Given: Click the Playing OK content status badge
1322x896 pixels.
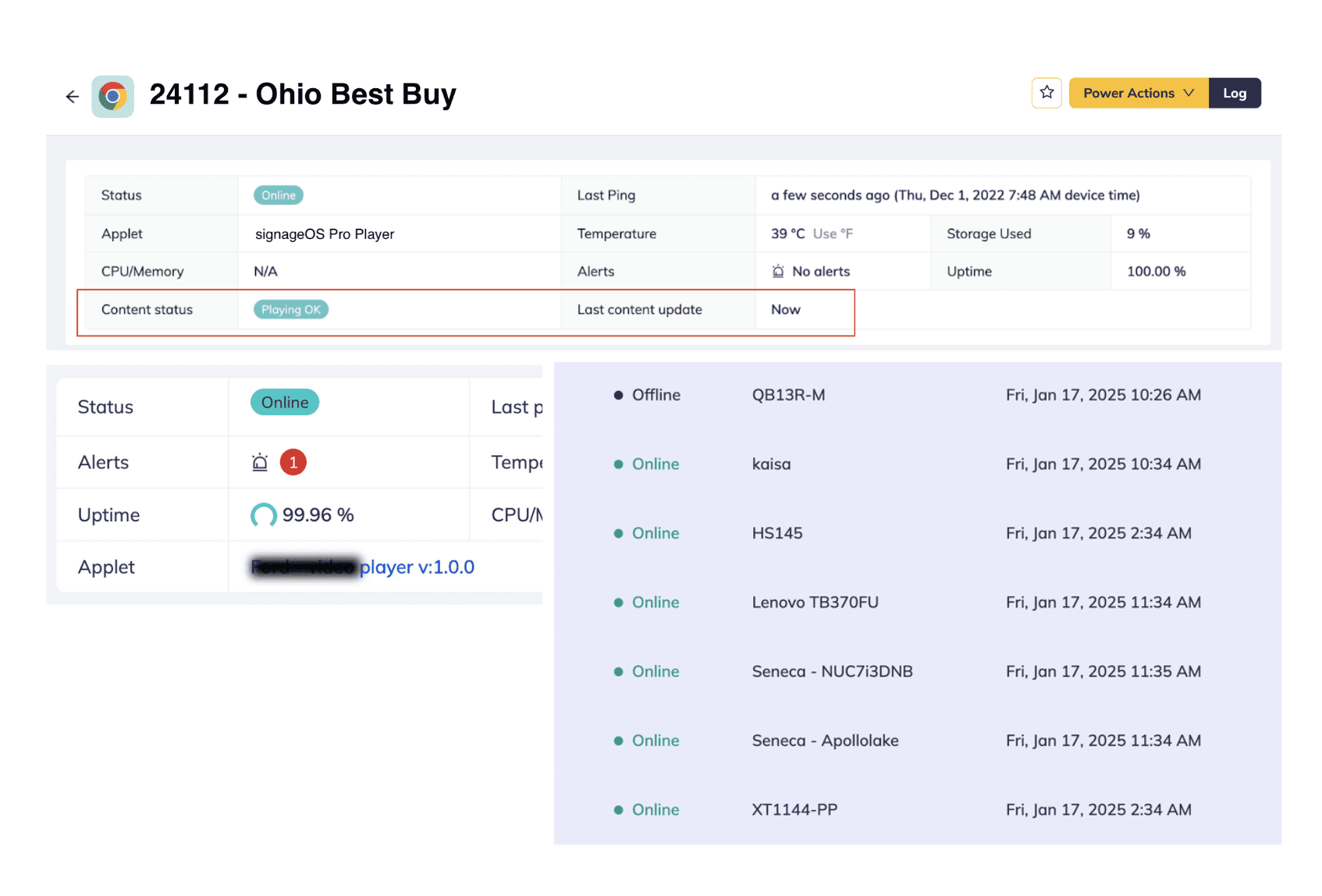Looking at the screenshot, I should coord(291,310).
